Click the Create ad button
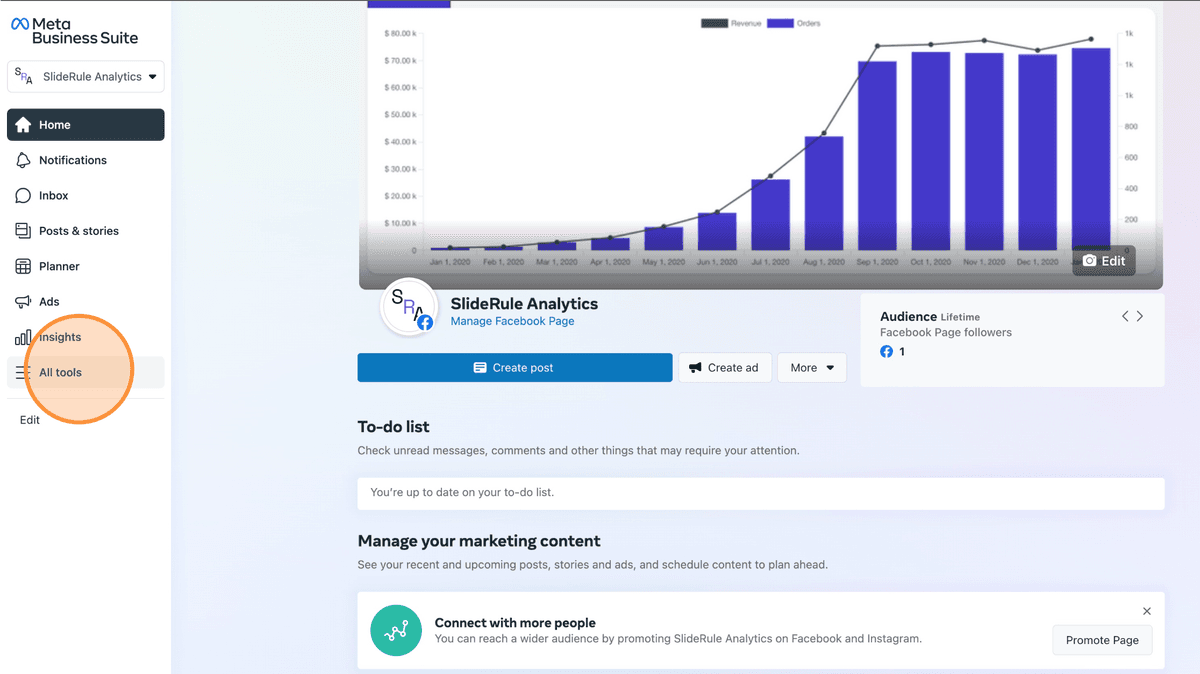 point(724,368)
